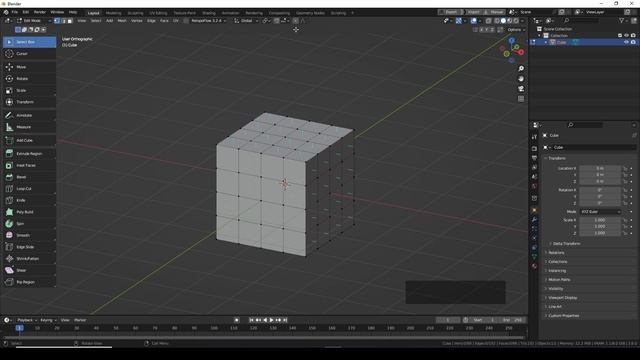Select the Smooth tool

[29, 236]
